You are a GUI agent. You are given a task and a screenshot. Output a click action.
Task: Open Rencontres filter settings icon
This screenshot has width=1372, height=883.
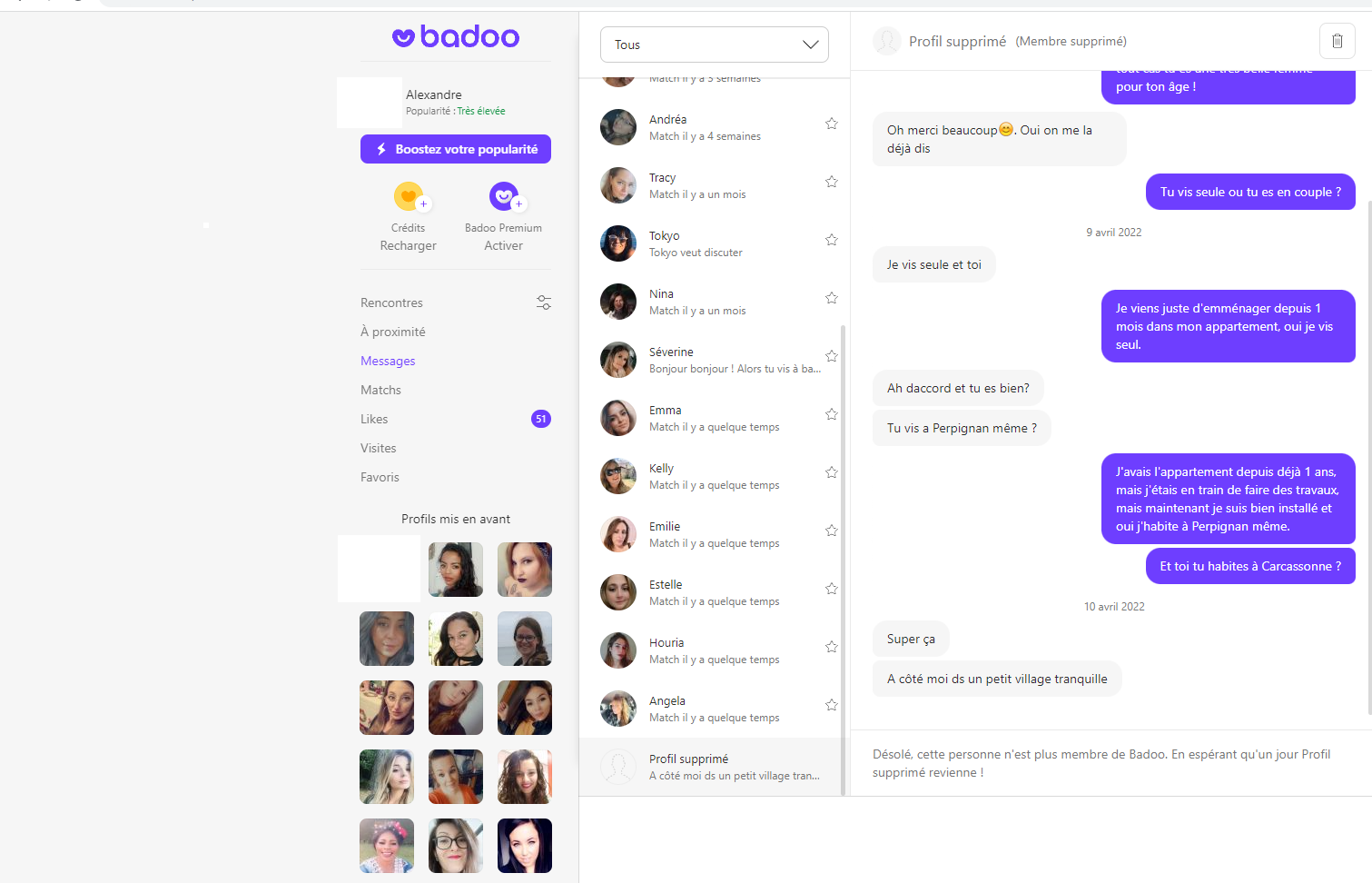coord(543,303)
